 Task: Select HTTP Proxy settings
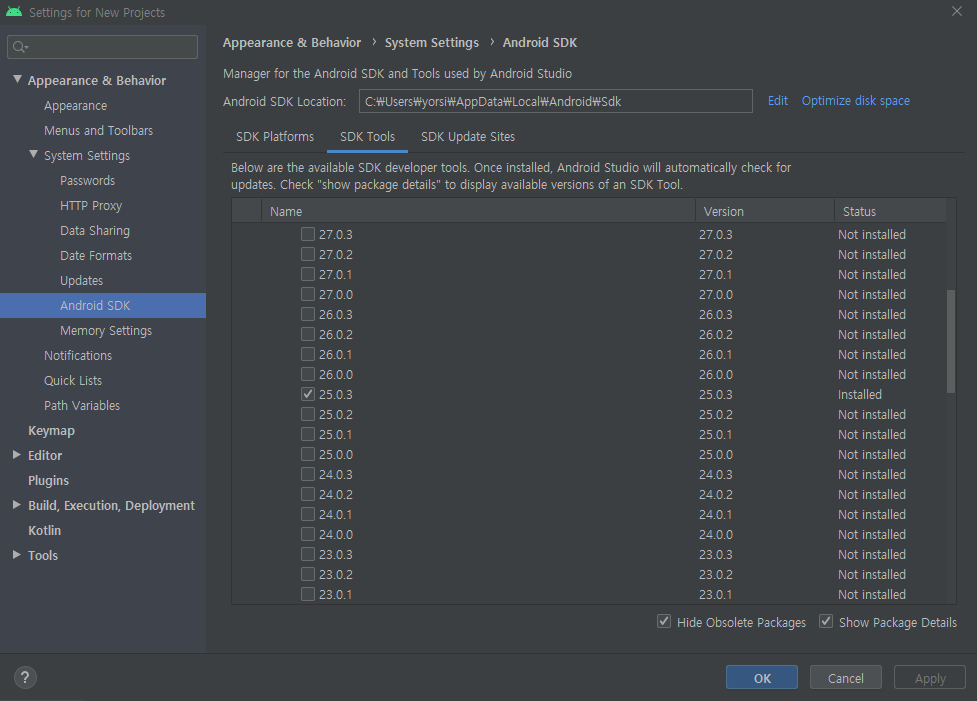(91, 206)
